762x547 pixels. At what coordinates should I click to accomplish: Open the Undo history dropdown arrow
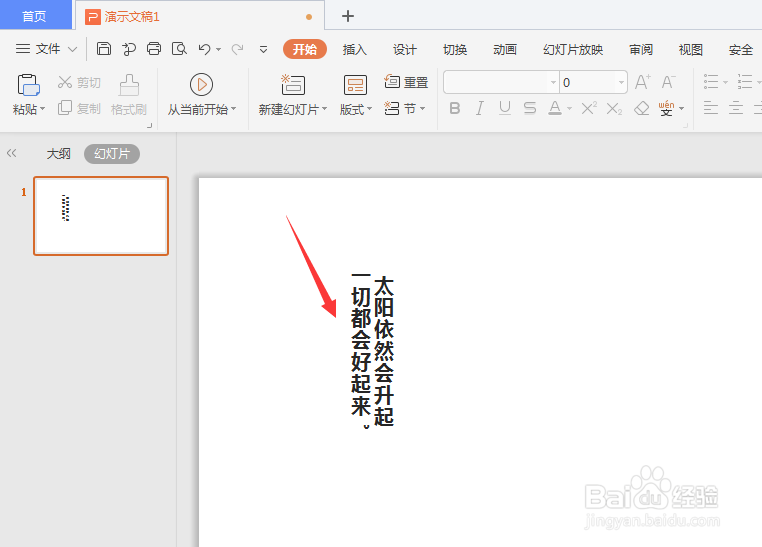(218, 49)
